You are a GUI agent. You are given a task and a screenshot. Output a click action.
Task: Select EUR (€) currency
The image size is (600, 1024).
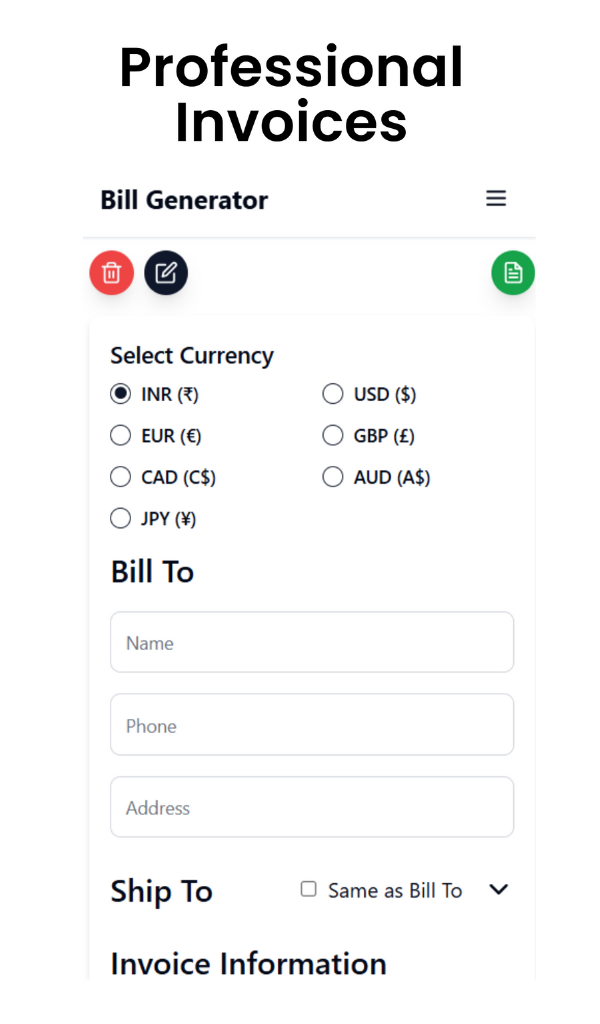click(120, 435)
